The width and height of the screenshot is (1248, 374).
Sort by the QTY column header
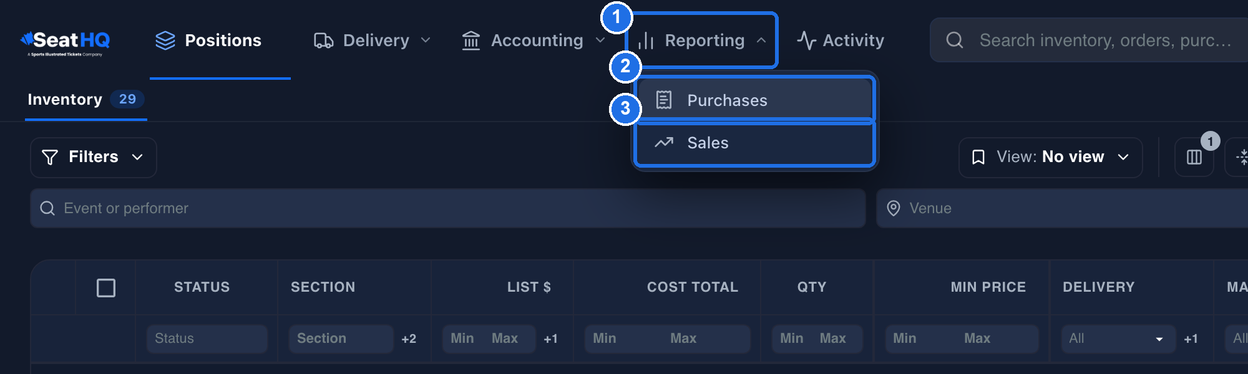tap(812, 287)
